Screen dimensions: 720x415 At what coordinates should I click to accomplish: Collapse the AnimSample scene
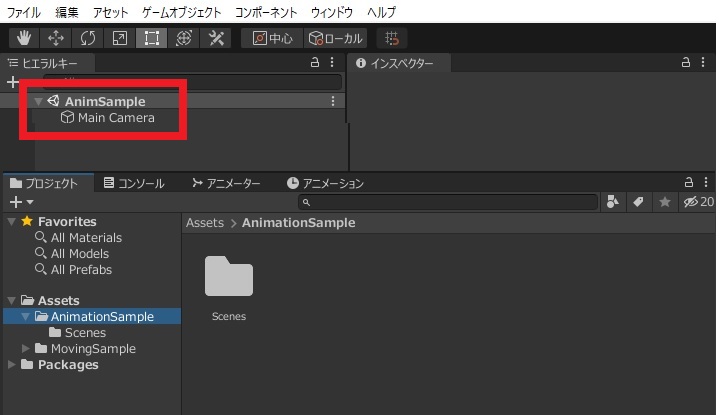(x=39, y=101)
